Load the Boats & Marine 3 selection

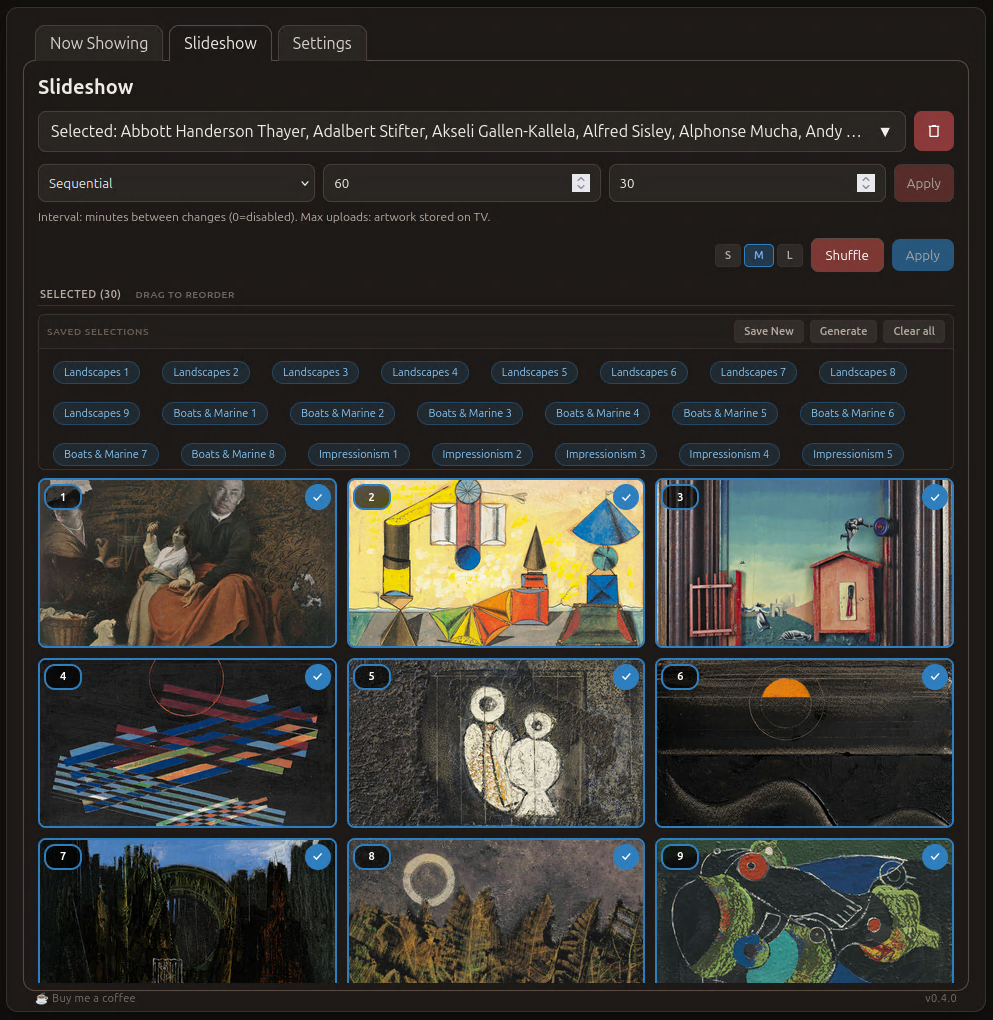pyautogui.click(x=470, y=413)
